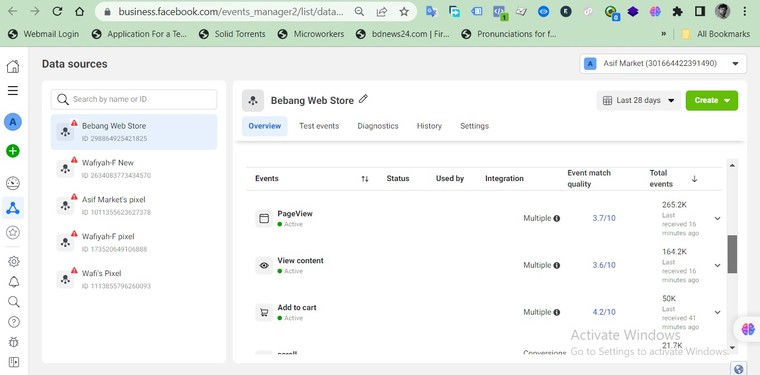Click the green Create button
The image size is (760, 375).
click(712, 100)
